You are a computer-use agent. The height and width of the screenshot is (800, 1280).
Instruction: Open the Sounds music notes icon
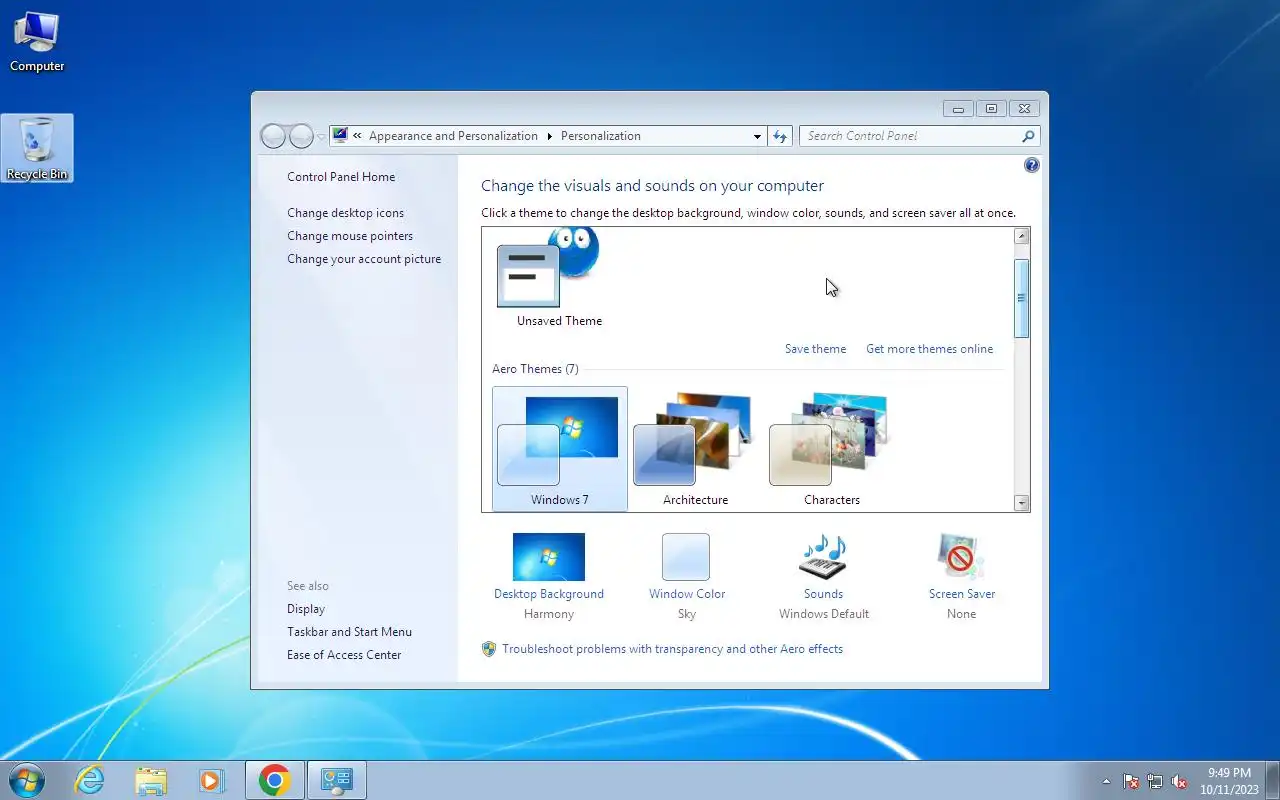(824, 557)
